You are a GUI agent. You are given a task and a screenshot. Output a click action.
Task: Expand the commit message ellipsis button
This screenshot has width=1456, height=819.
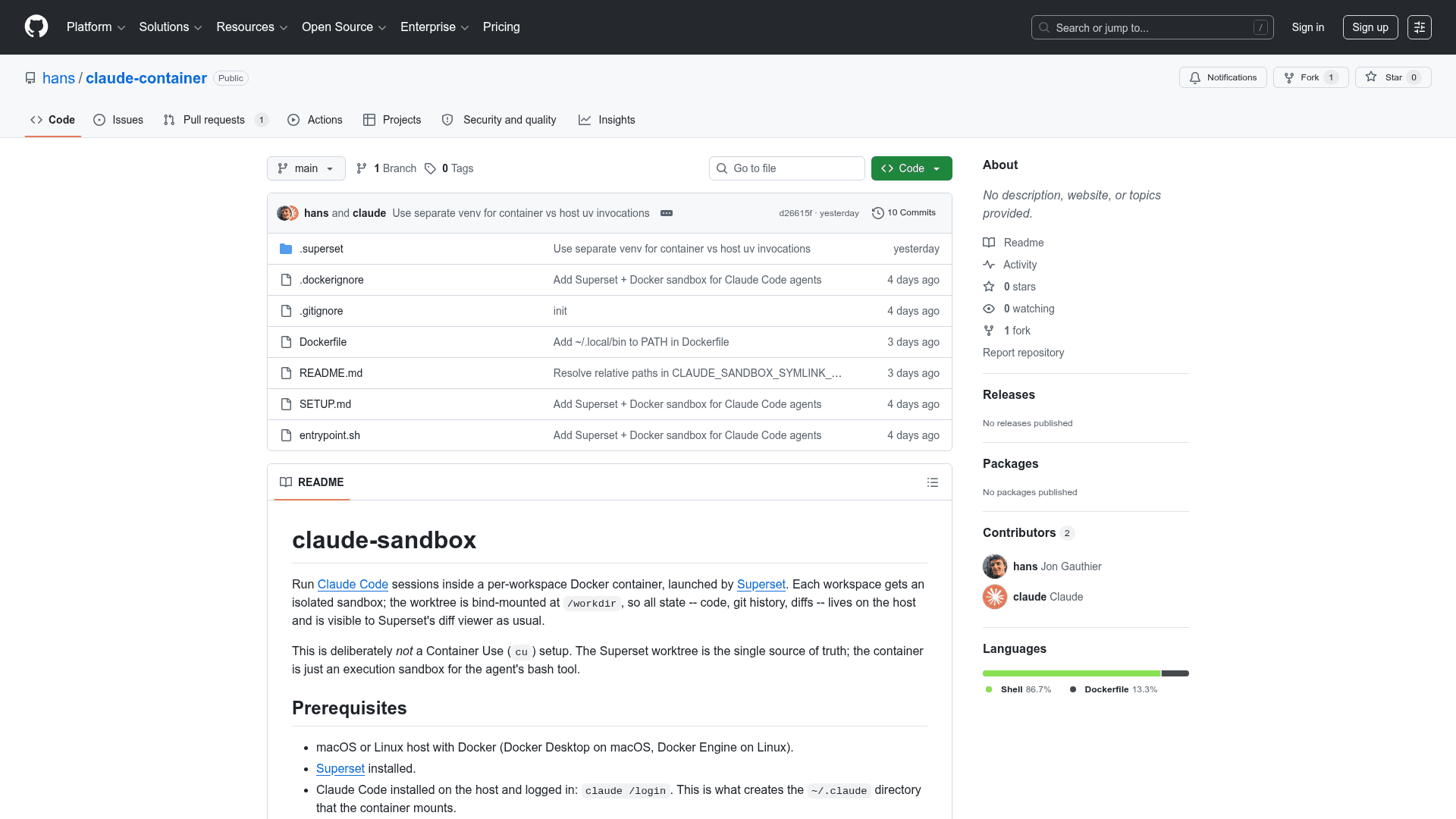point(667,213)
